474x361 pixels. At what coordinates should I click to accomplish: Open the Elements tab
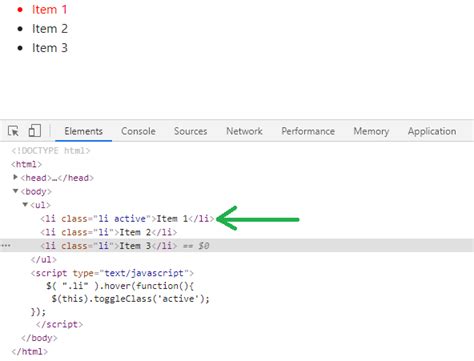[83, 131]
